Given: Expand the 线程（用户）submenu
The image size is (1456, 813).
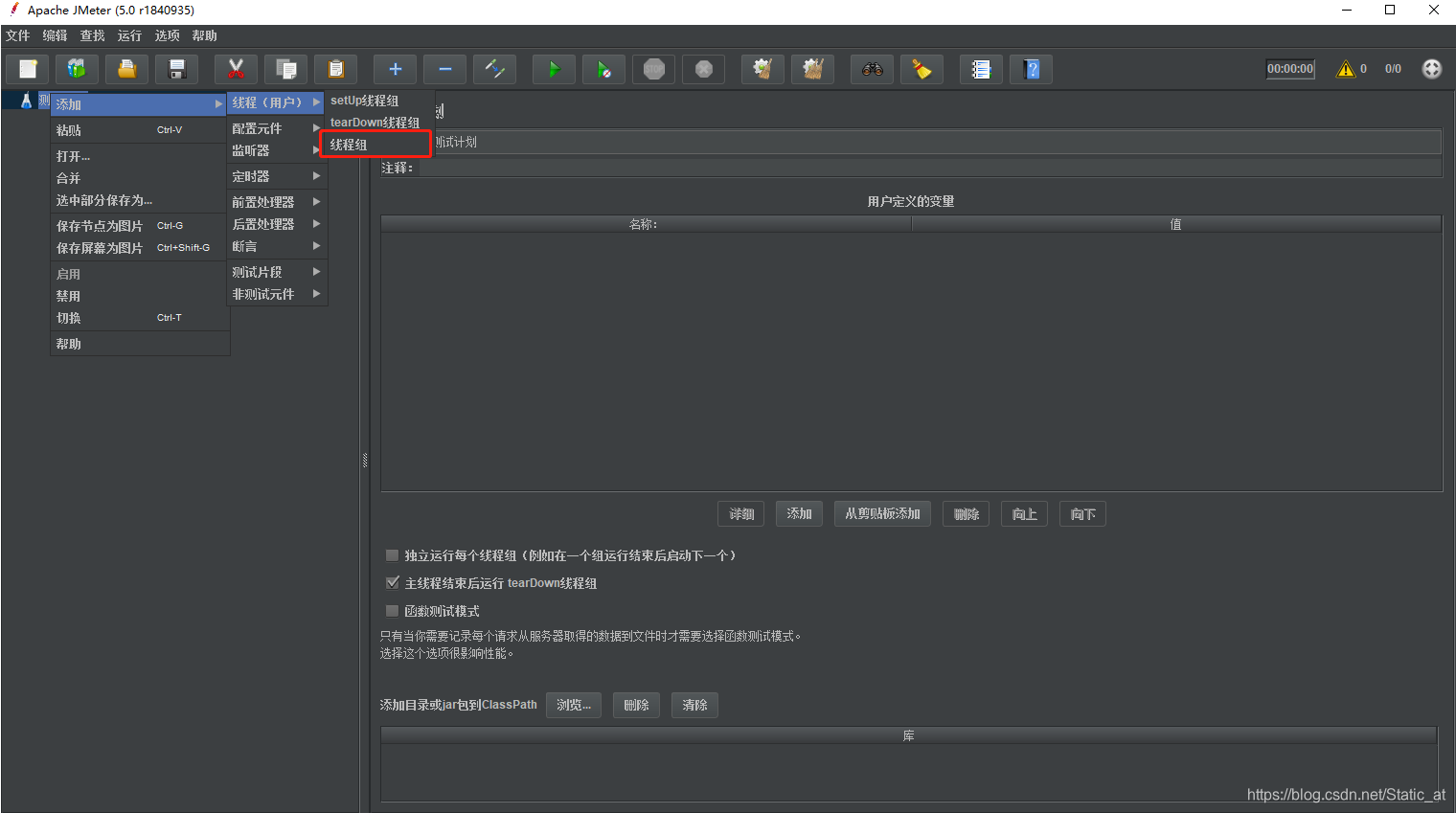Looking at the screenshot, I should [276, 102].
